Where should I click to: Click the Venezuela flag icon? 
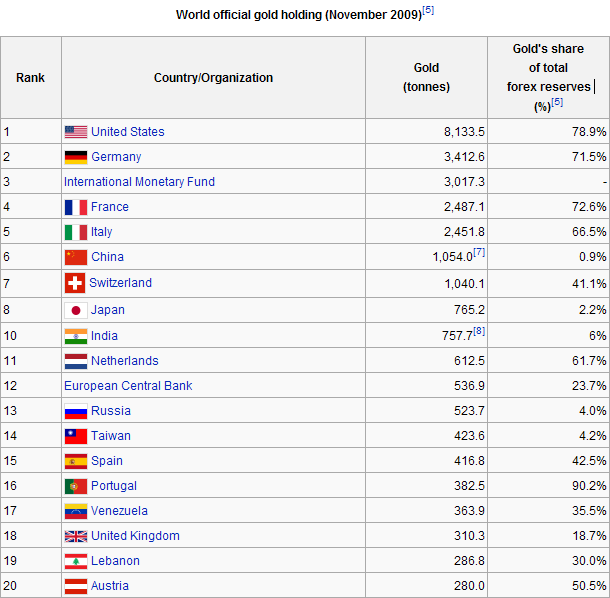point(76,511)
